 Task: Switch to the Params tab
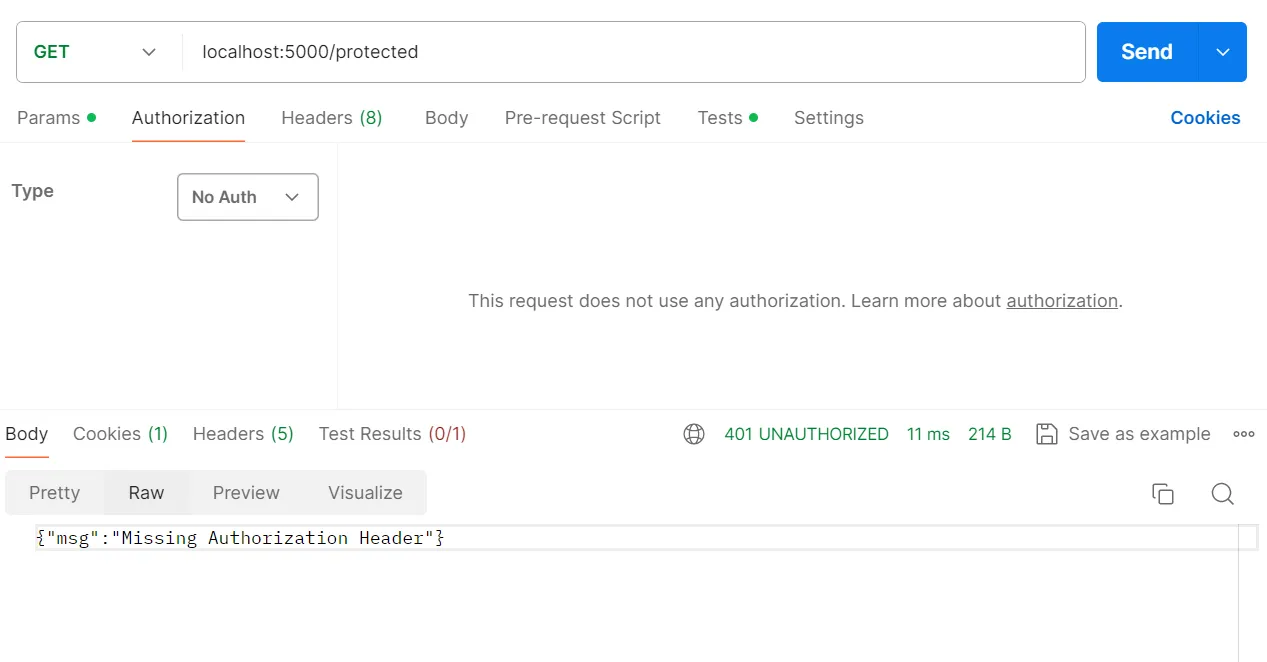[x=48, y=118]
